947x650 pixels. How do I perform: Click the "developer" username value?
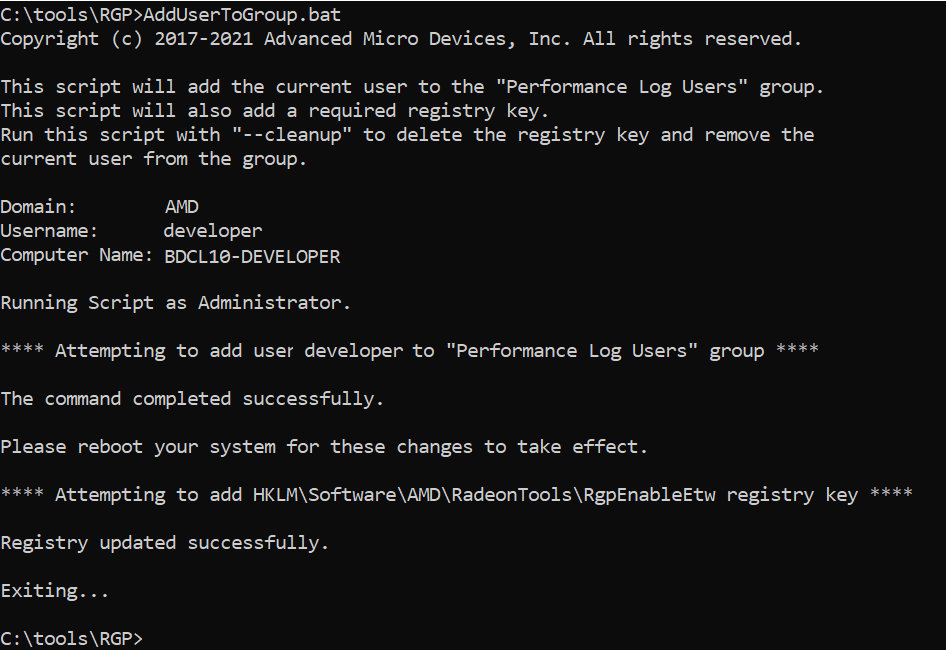(x=213, y=231)
